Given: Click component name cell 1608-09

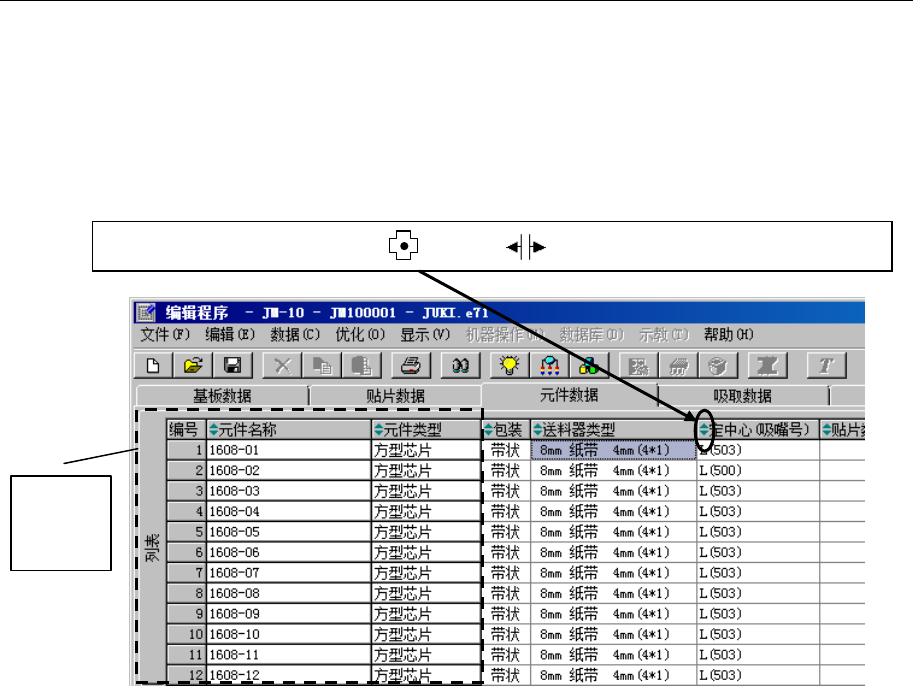Looking at the screenshot, I should pyautogui.click(x=289, y=614).
